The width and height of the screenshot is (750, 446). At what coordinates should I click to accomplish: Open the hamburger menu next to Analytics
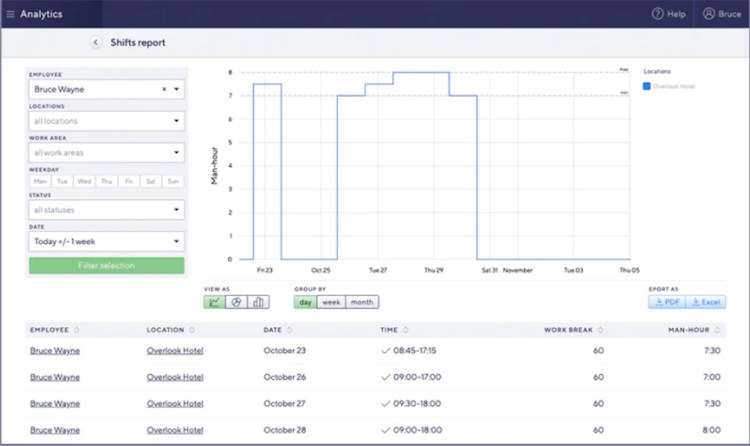click(x=11, y=14)
